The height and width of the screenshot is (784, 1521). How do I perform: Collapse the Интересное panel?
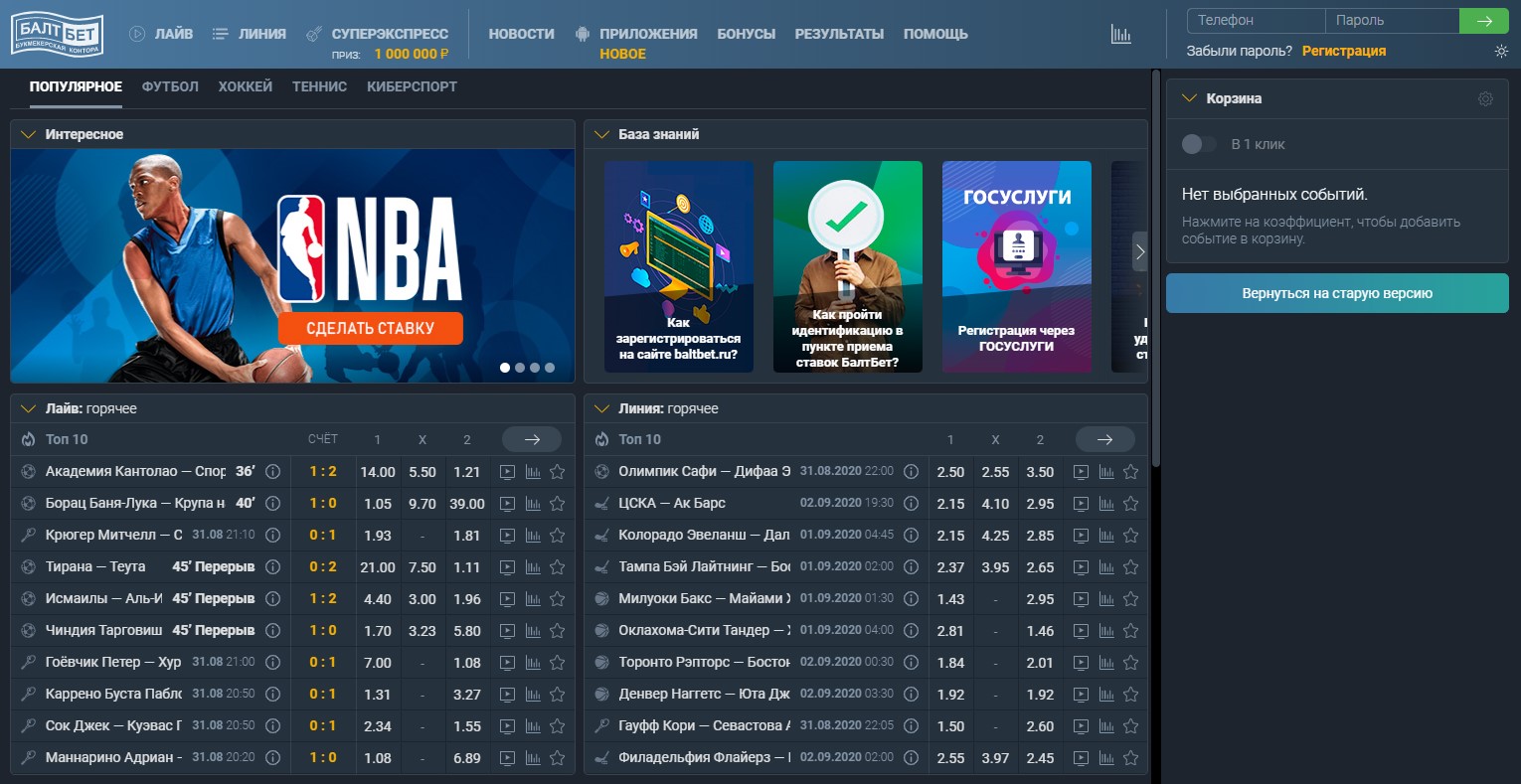pos(28,134)
